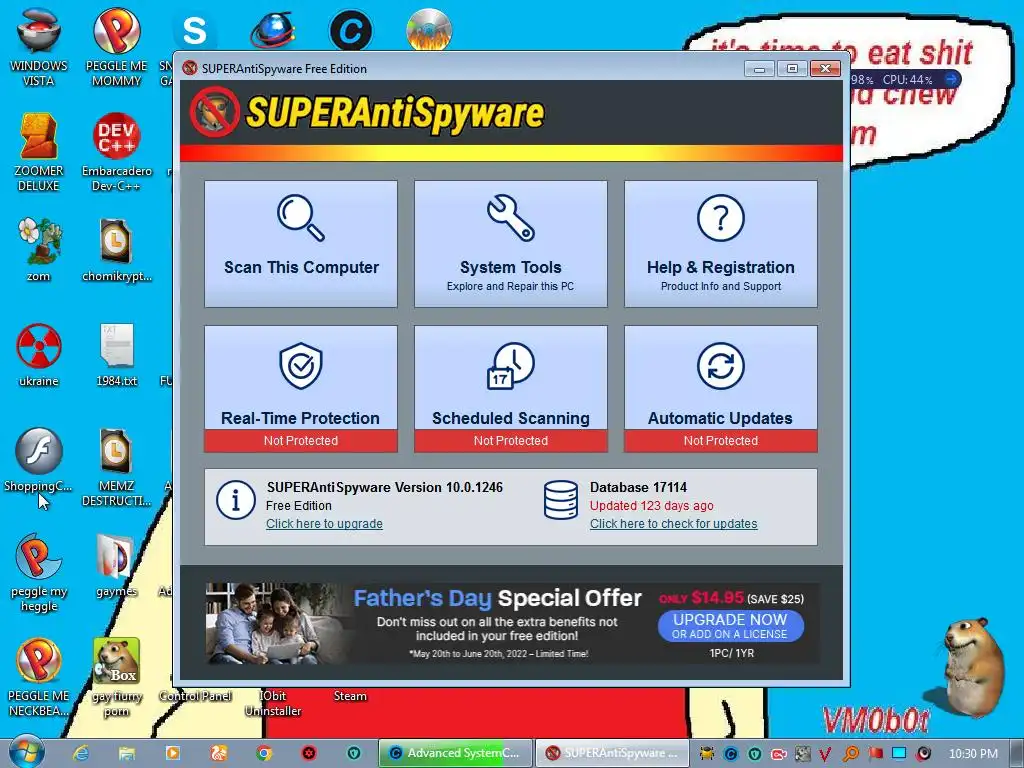This screenshot has height=768, width=1024.
Task: Select PEGGLE ME MOMMY desktop icon
Action: tap(116, 47)
